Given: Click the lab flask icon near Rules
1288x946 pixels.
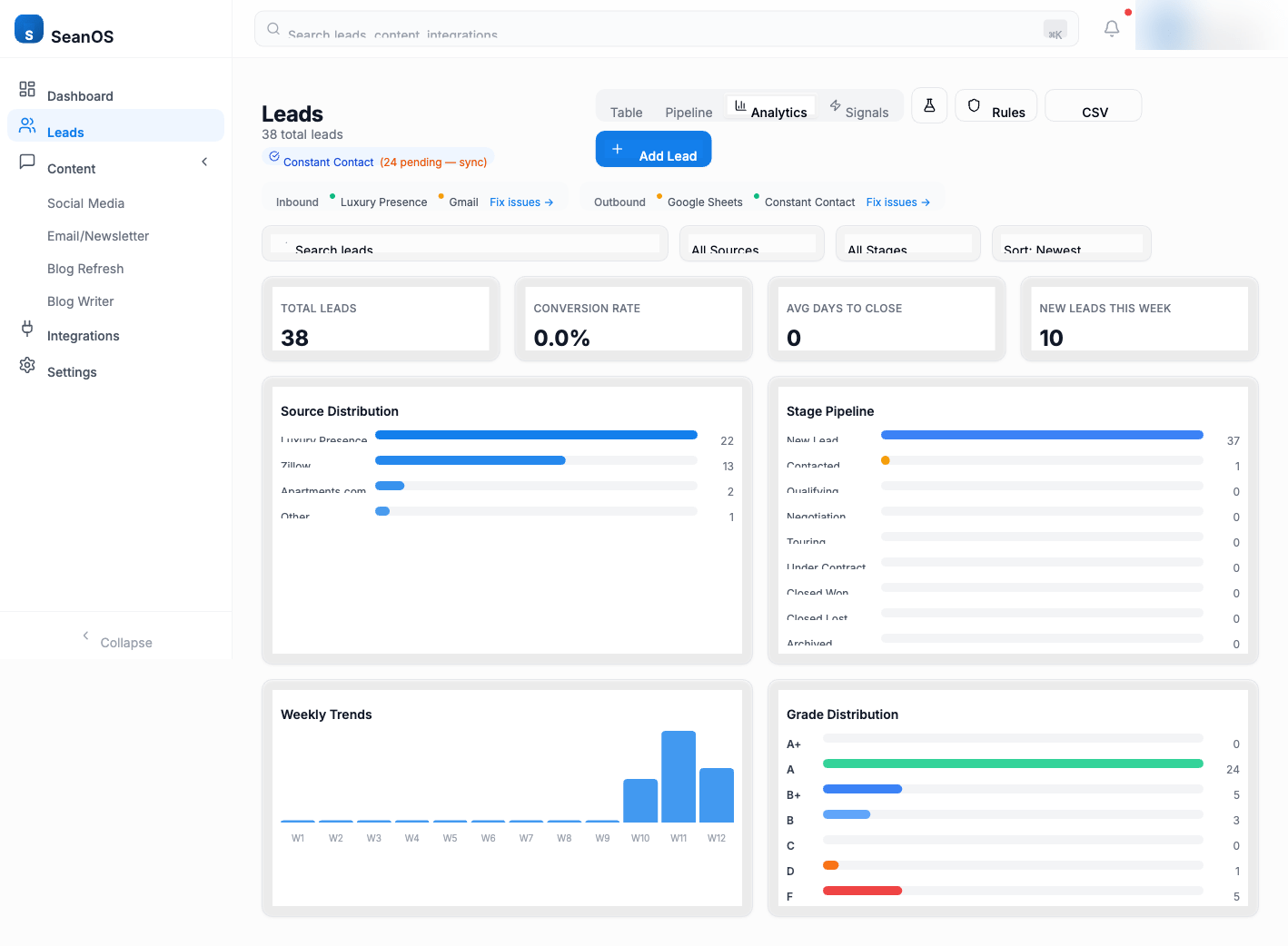Looking at the screenshot, I should [x=929, y=105].
